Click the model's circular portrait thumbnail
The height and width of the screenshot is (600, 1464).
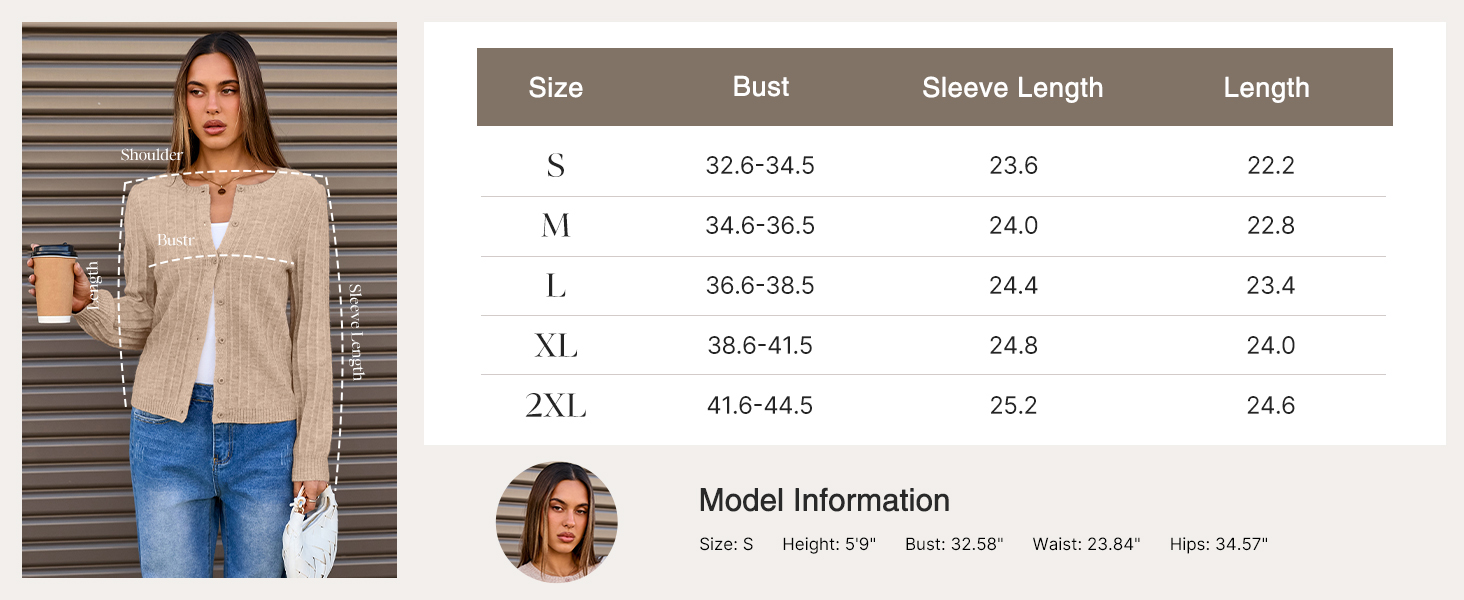[556, 522]
